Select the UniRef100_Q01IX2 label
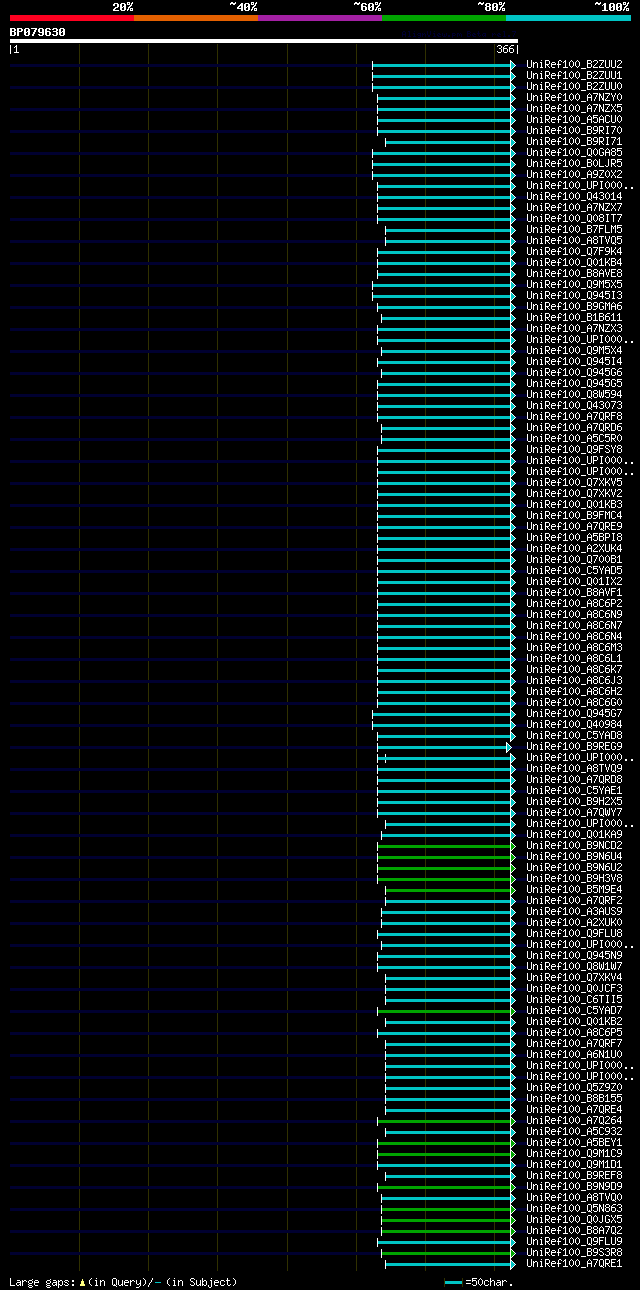 pyautogui.click(x=574, y=581)
